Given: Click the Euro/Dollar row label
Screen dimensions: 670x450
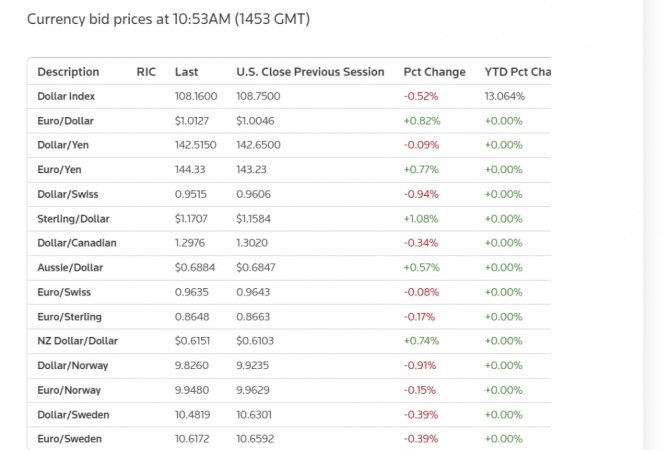Looking at the screenshot, I should (66, 121).
